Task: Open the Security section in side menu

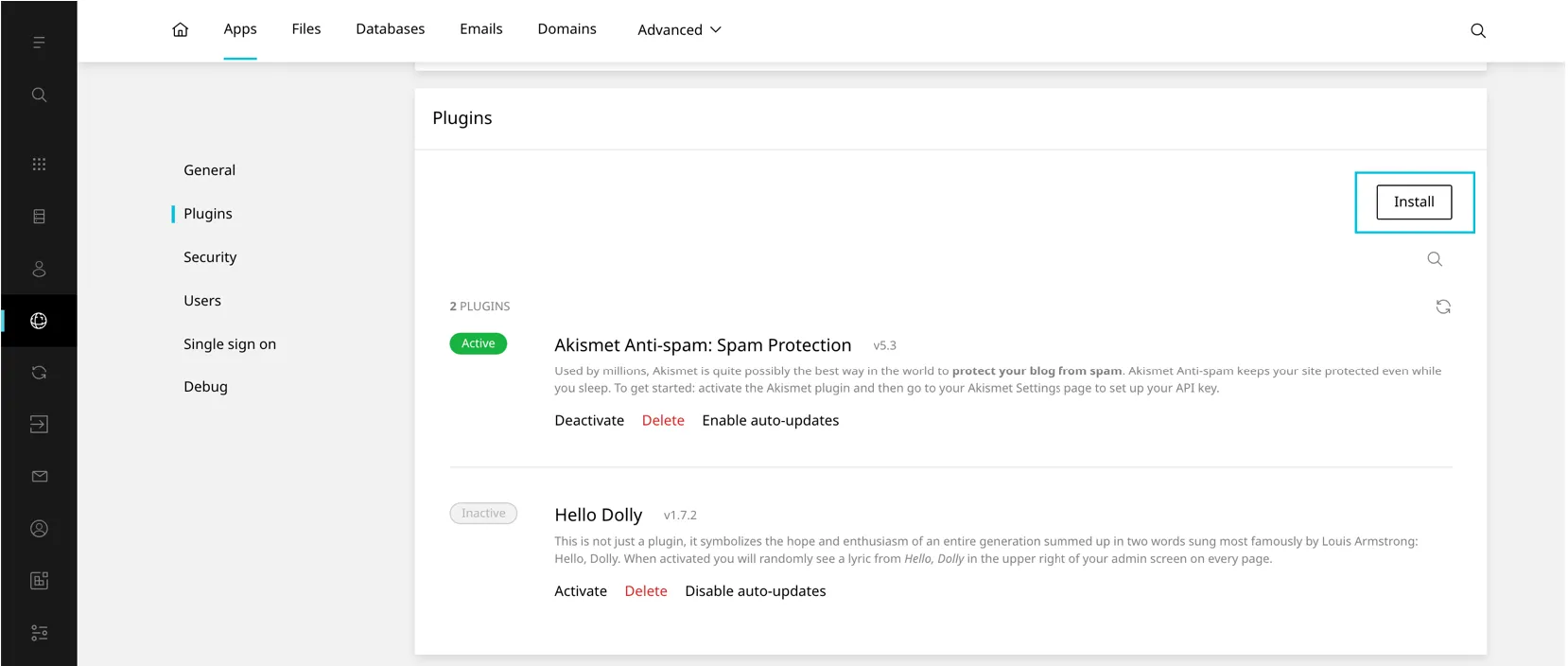Action: 210,257
